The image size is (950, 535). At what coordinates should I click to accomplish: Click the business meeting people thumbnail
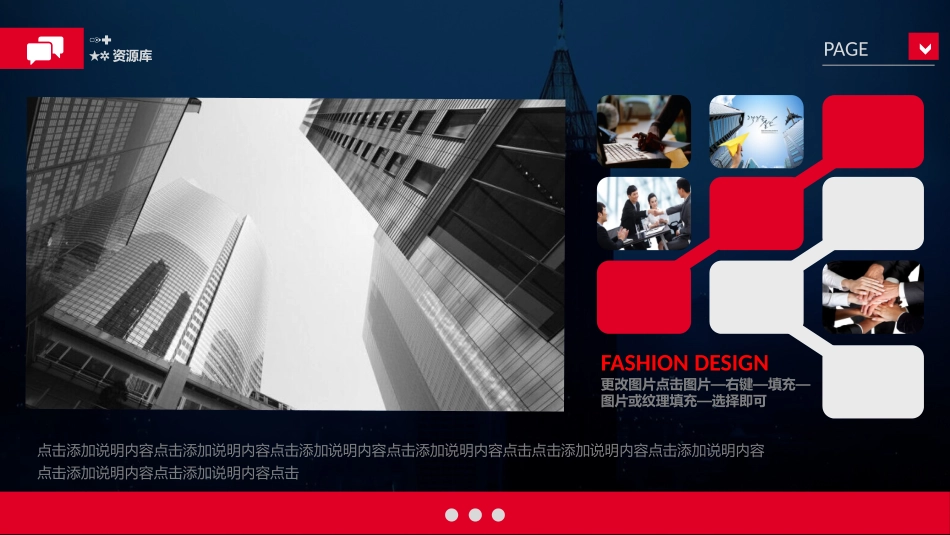643,213
